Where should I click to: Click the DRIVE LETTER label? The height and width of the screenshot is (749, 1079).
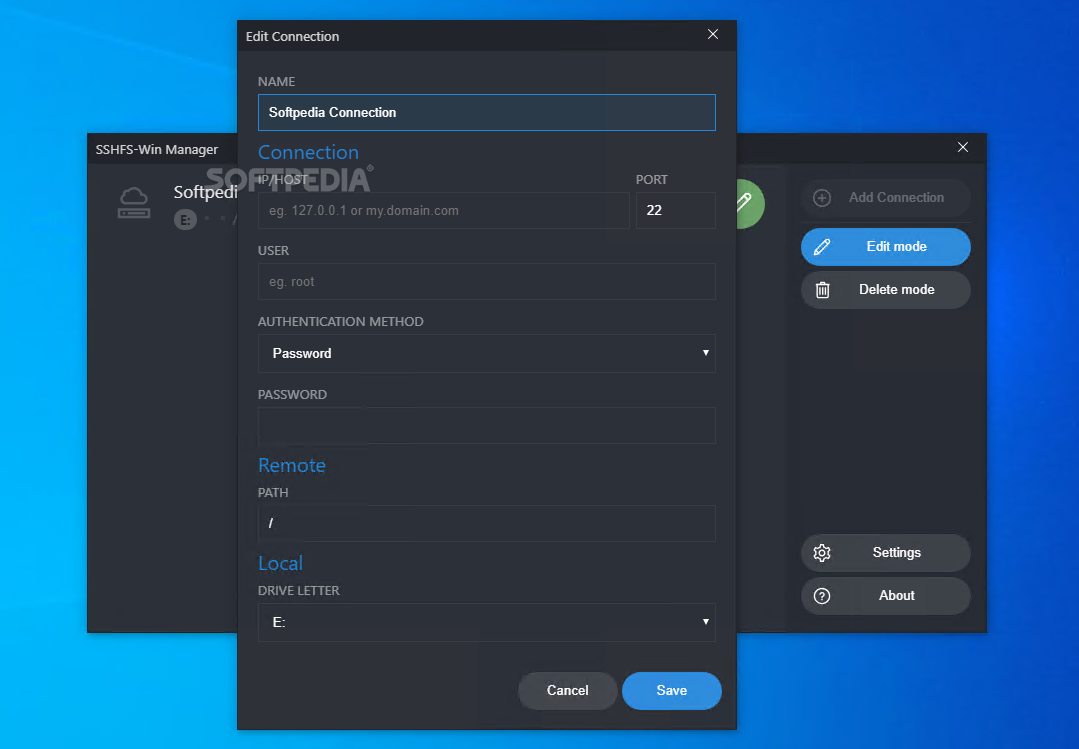[x=299, y=591]
